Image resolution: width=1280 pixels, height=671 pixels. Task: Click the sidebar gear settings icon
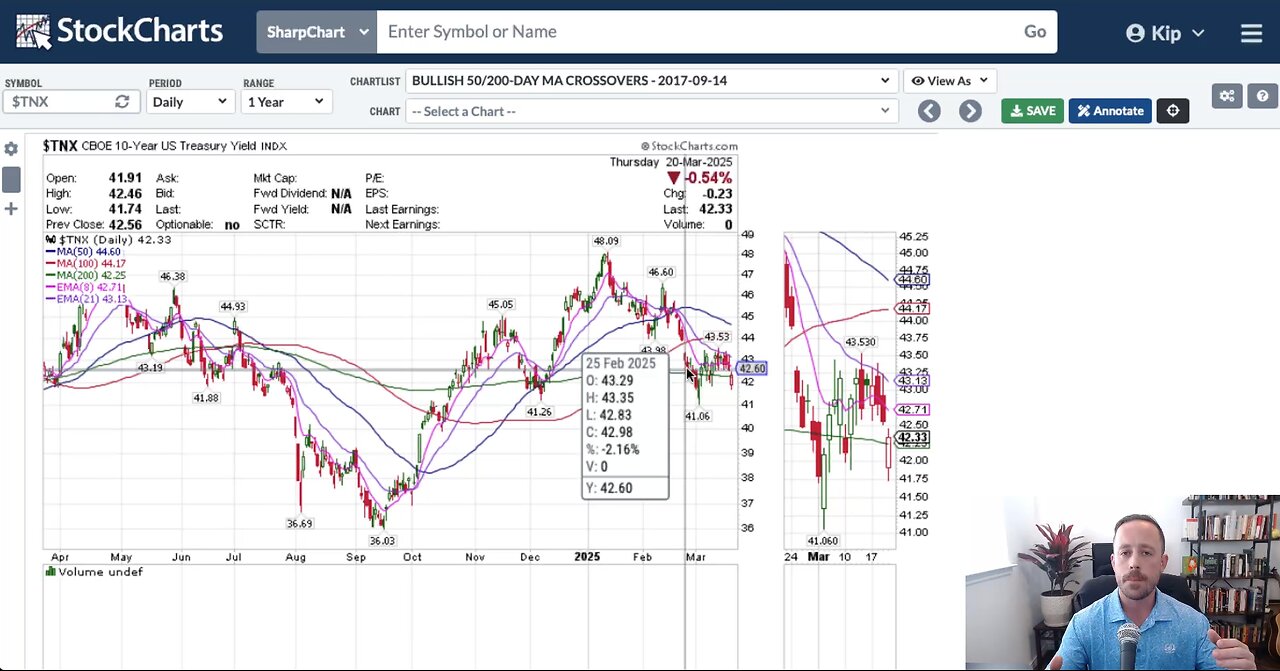[11, 149]
